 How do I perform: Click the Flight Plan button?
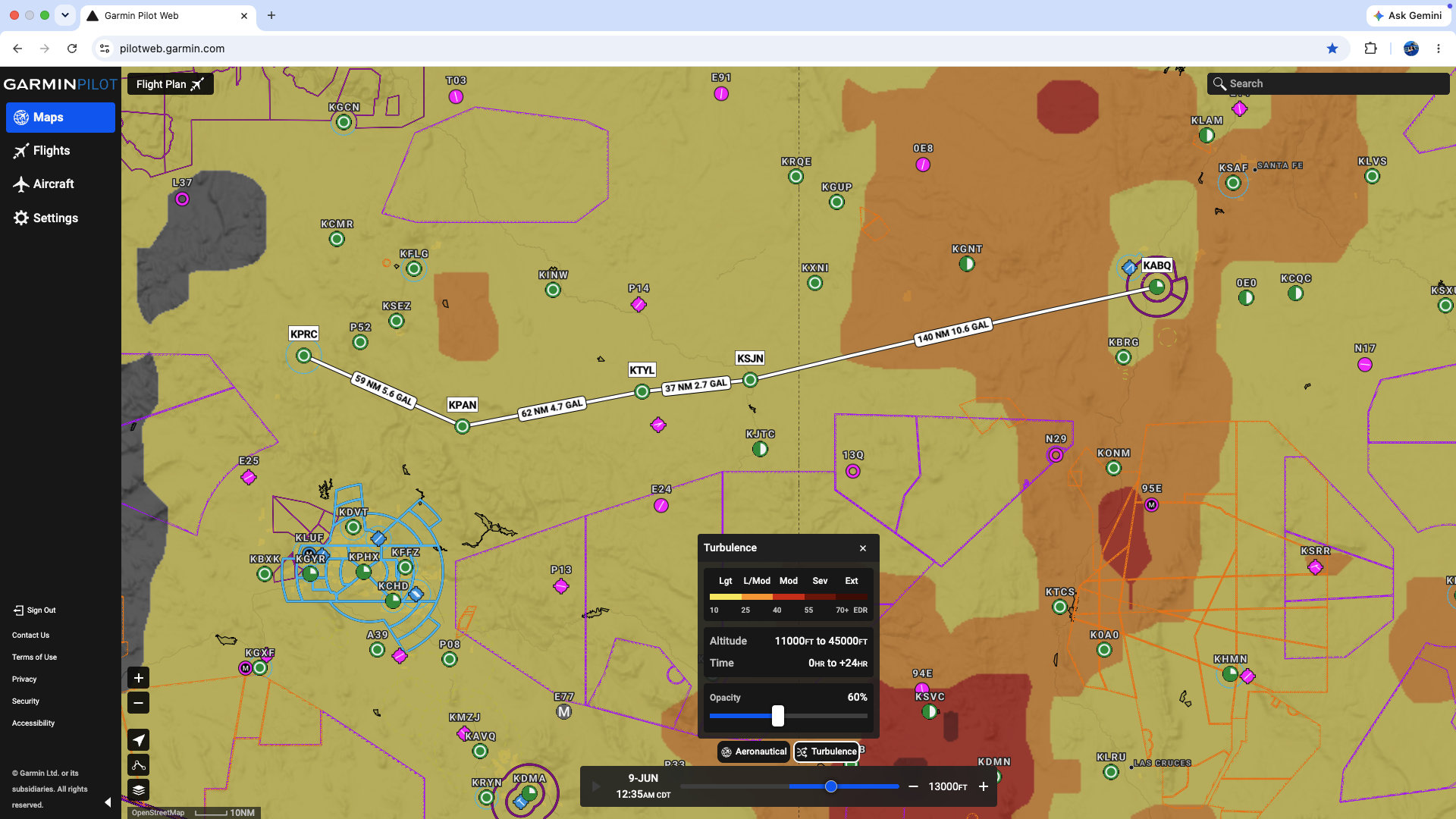171,84
